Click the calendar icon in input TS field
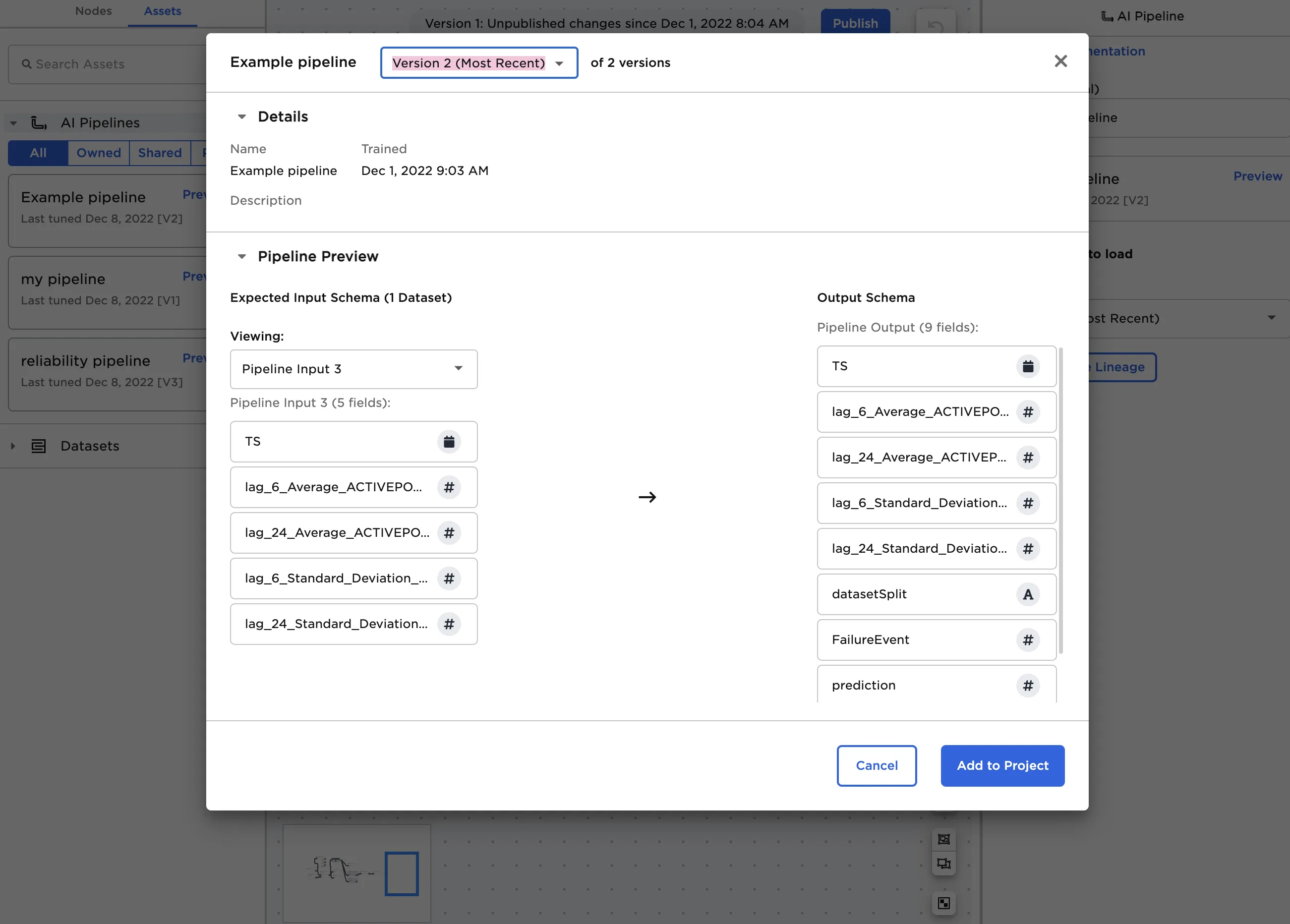Screen dimensions: 1290x924 [x=449, y=442]
